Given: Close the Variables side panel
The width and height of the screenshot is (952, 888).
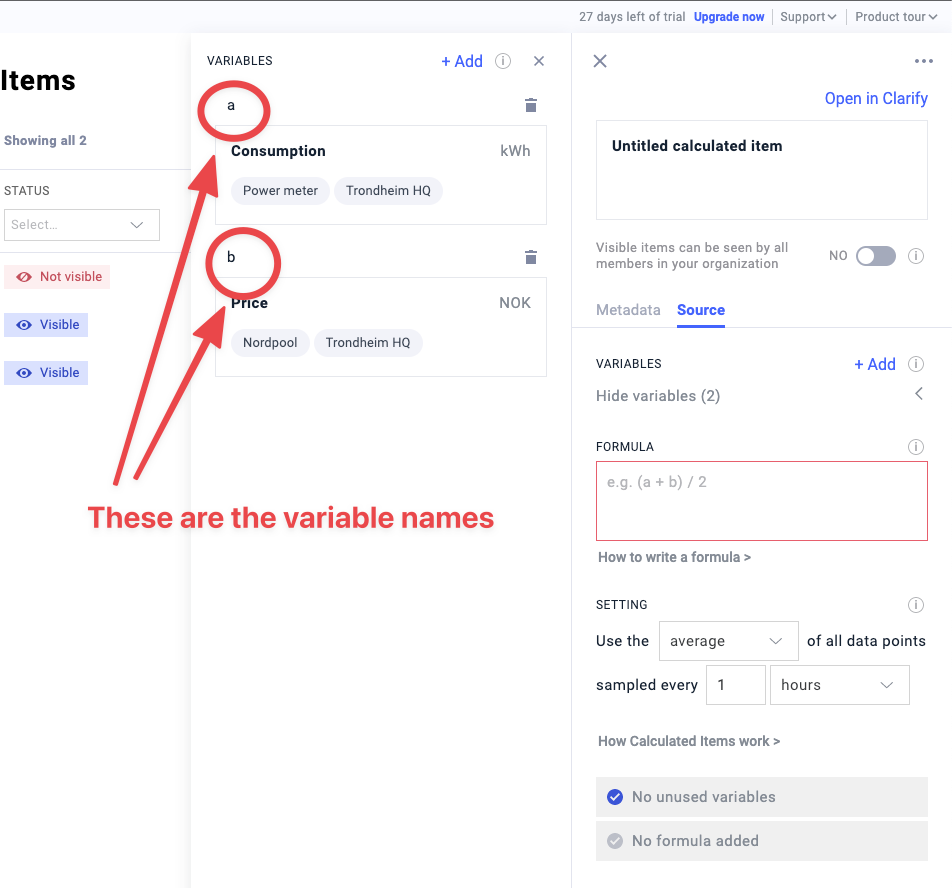Looking at the screenshot, I should [x=539, y=61].
